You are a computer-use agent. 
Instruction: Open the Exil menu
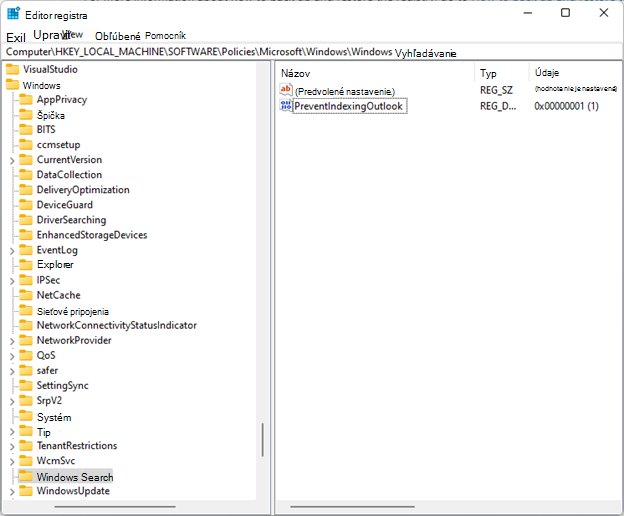(16, 37)
